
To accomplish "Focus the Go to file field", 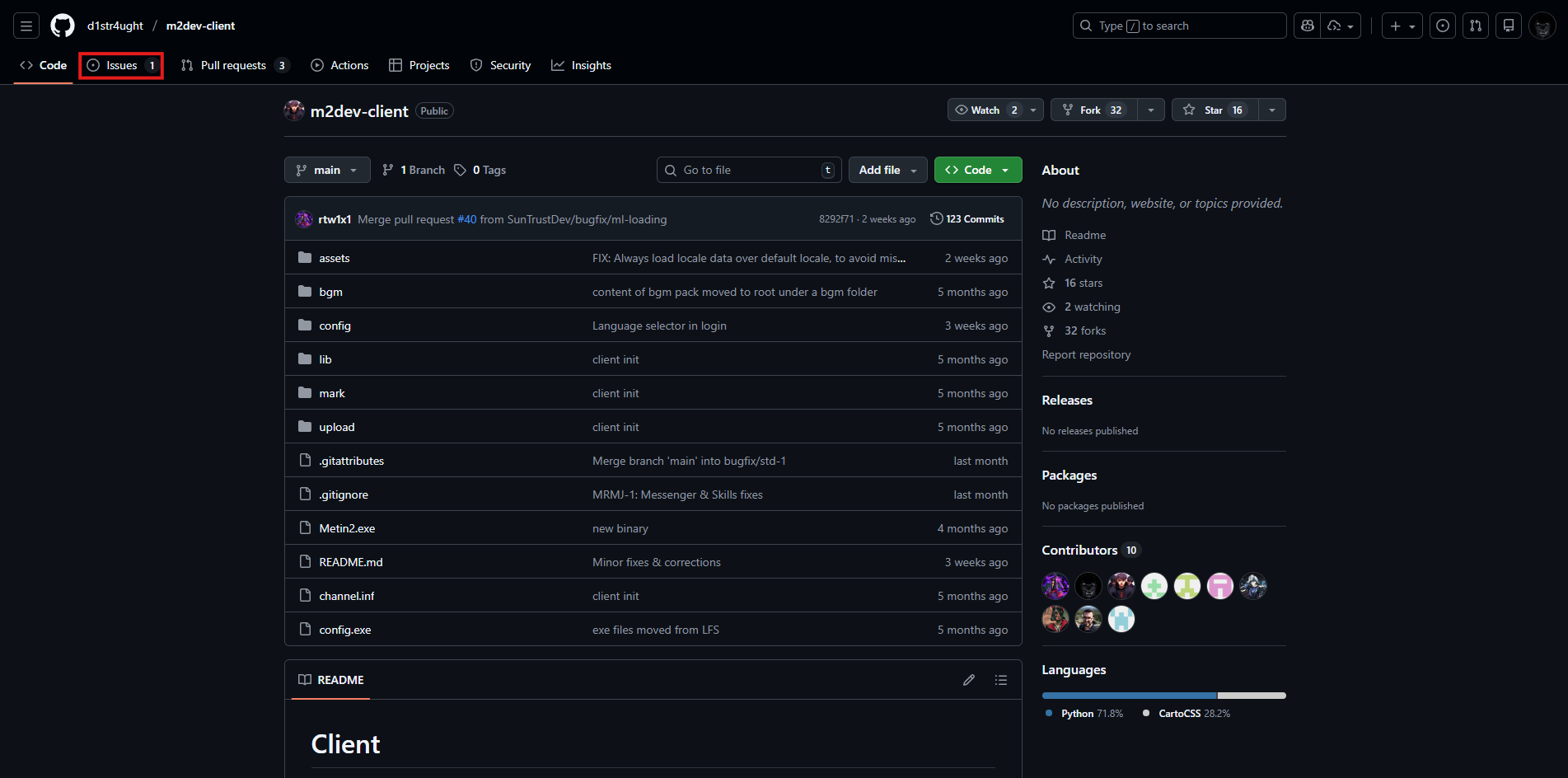I will tap(748, 170).
